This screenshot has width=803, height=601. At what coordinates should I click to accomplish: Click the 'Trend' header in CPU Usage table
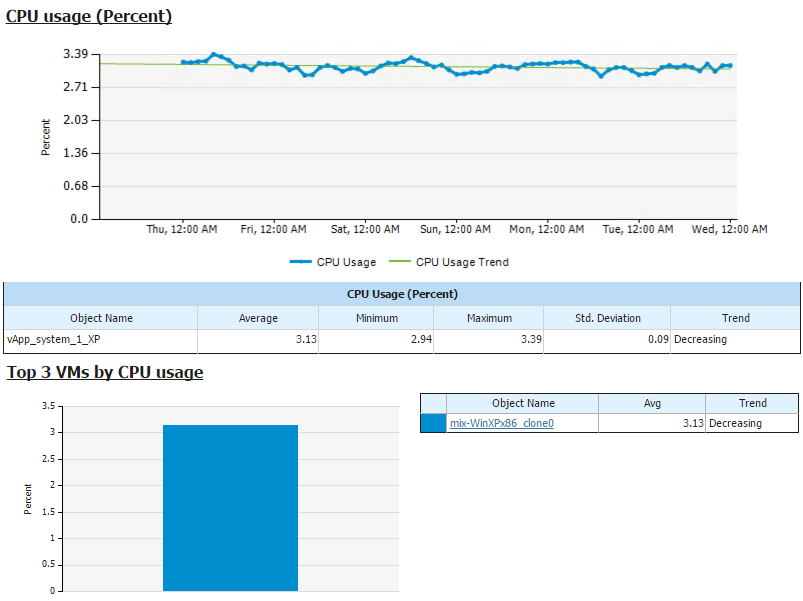click(735, 318)
